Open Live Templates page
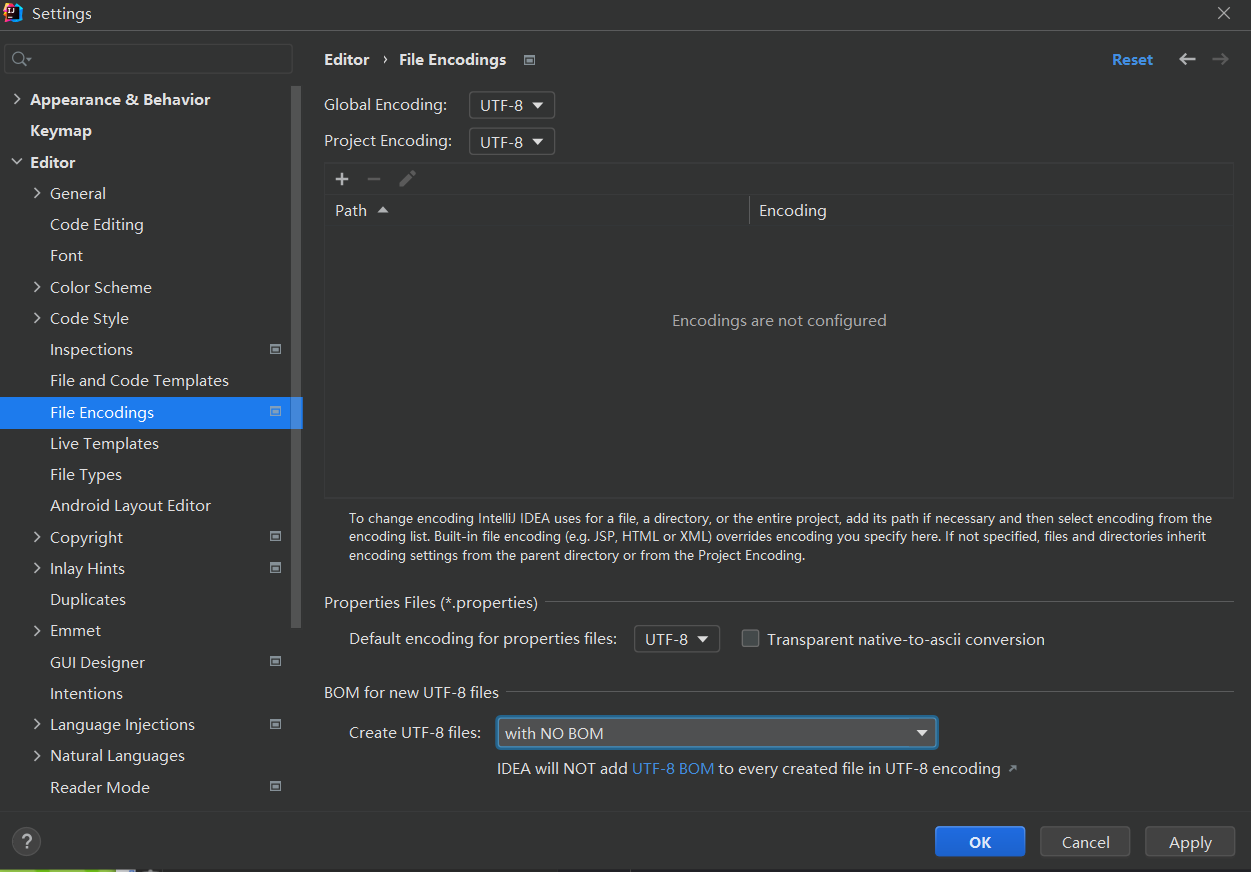This screenshot has width=1251, height=872. (x=104, y=443)
